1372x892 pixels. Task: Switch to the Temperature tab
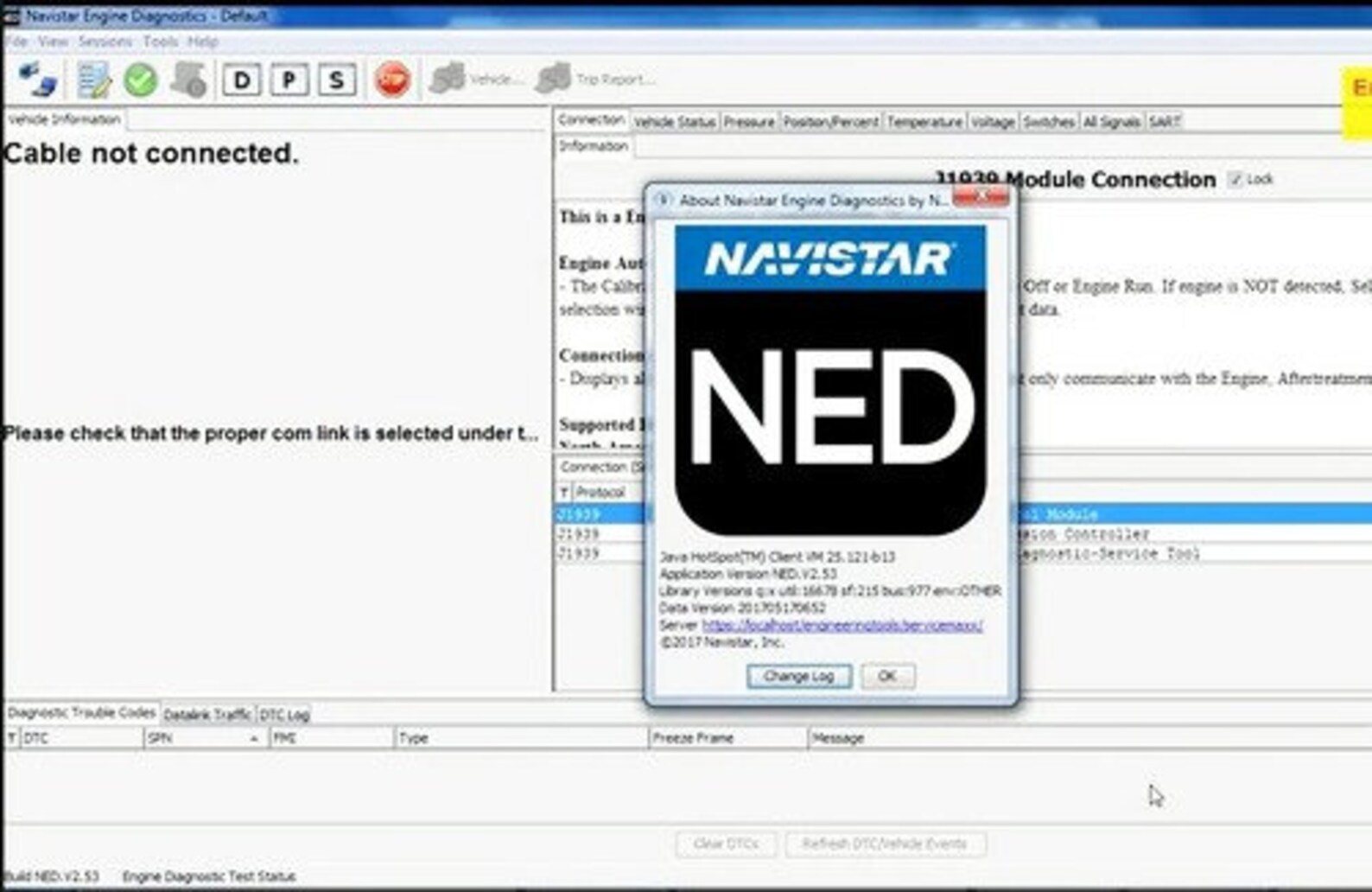[x=924, y=122]
